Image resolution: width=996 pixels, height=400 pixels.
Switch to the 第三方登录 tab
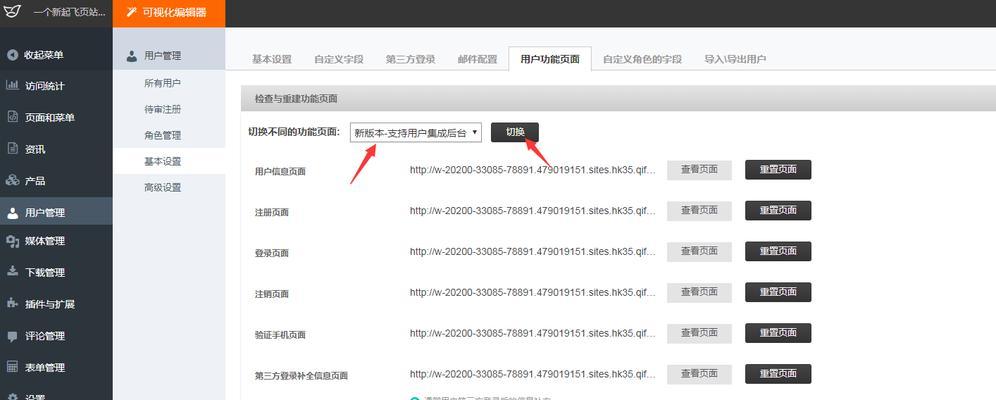[410, 59]
